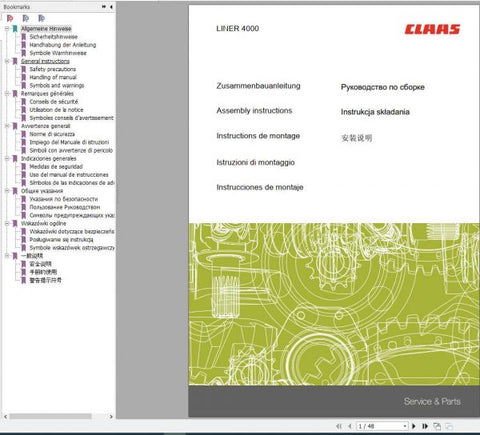The height and width of the screenshot is (435, 480).
Task: Collapse the Indicaciones generales tree node
Action: tap(7, 158)
